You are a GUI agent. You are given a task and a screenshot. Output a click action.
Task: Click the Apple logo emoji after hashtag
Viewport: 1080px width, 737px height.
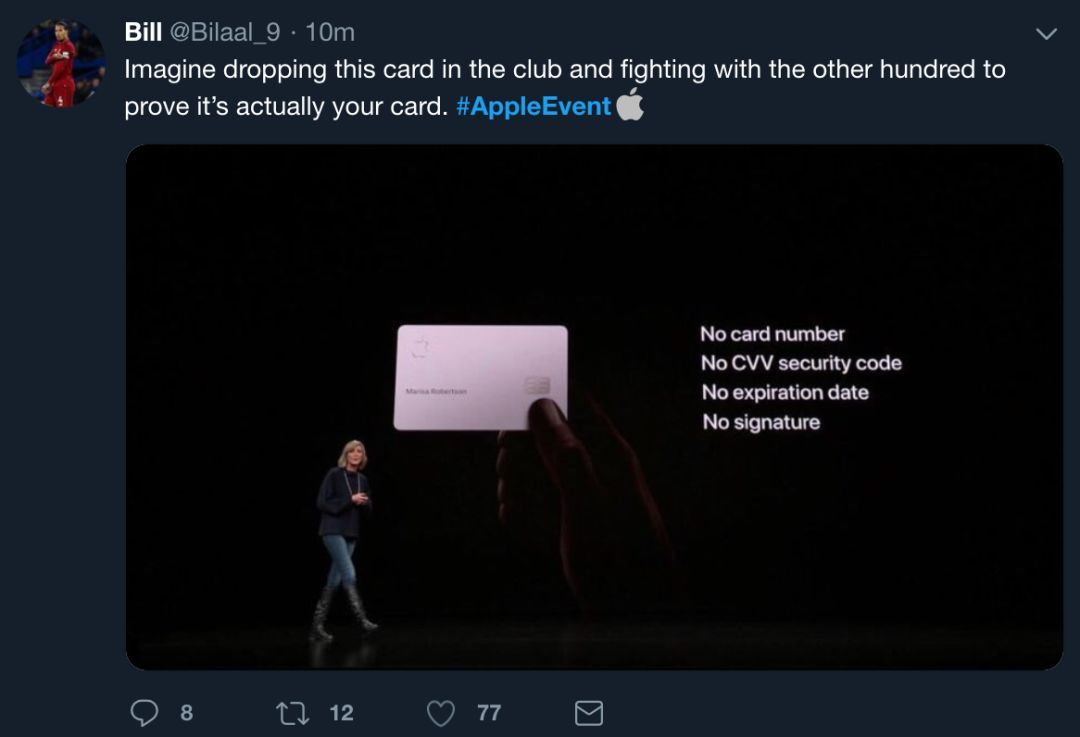(630, 104)
